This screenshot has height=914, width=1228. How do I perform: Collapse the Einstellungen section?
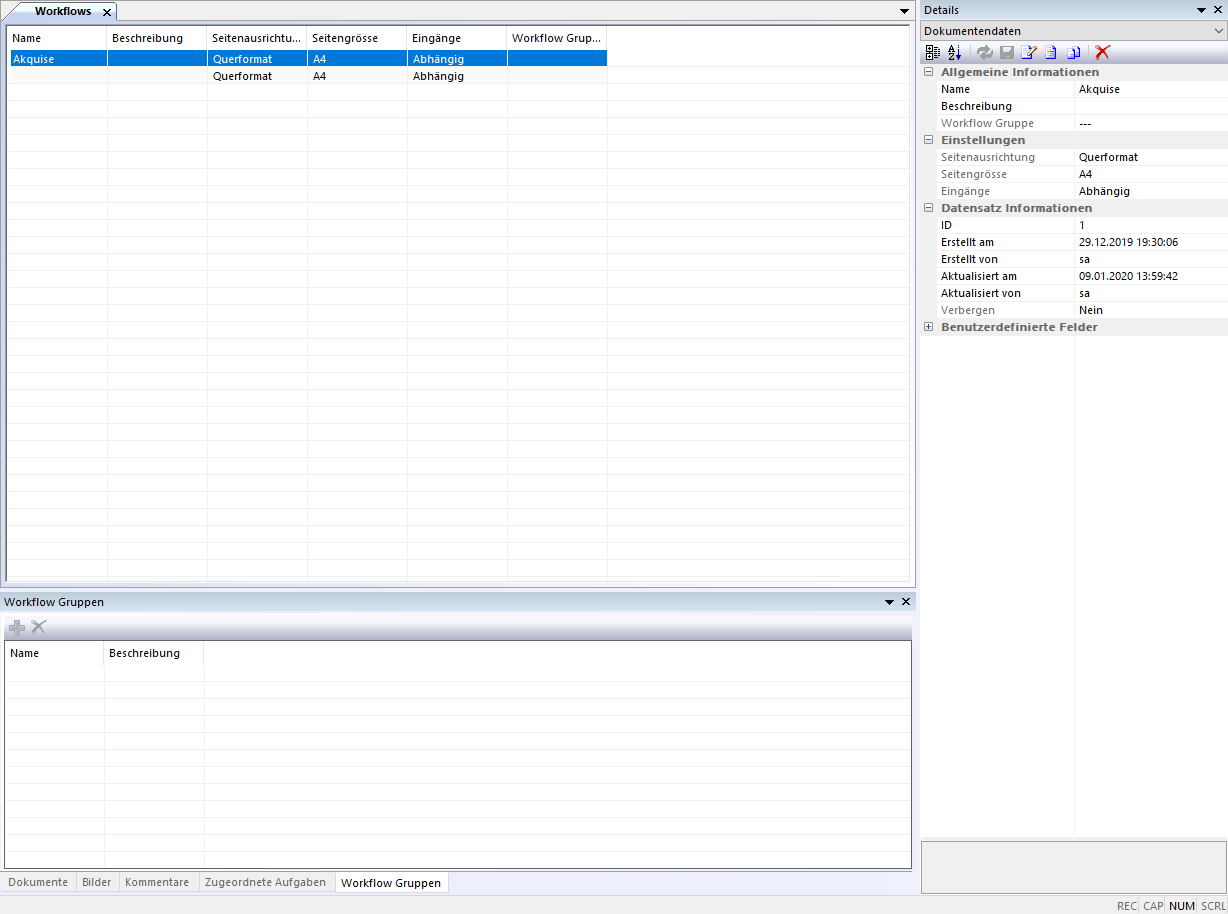(x=929, y=140)
